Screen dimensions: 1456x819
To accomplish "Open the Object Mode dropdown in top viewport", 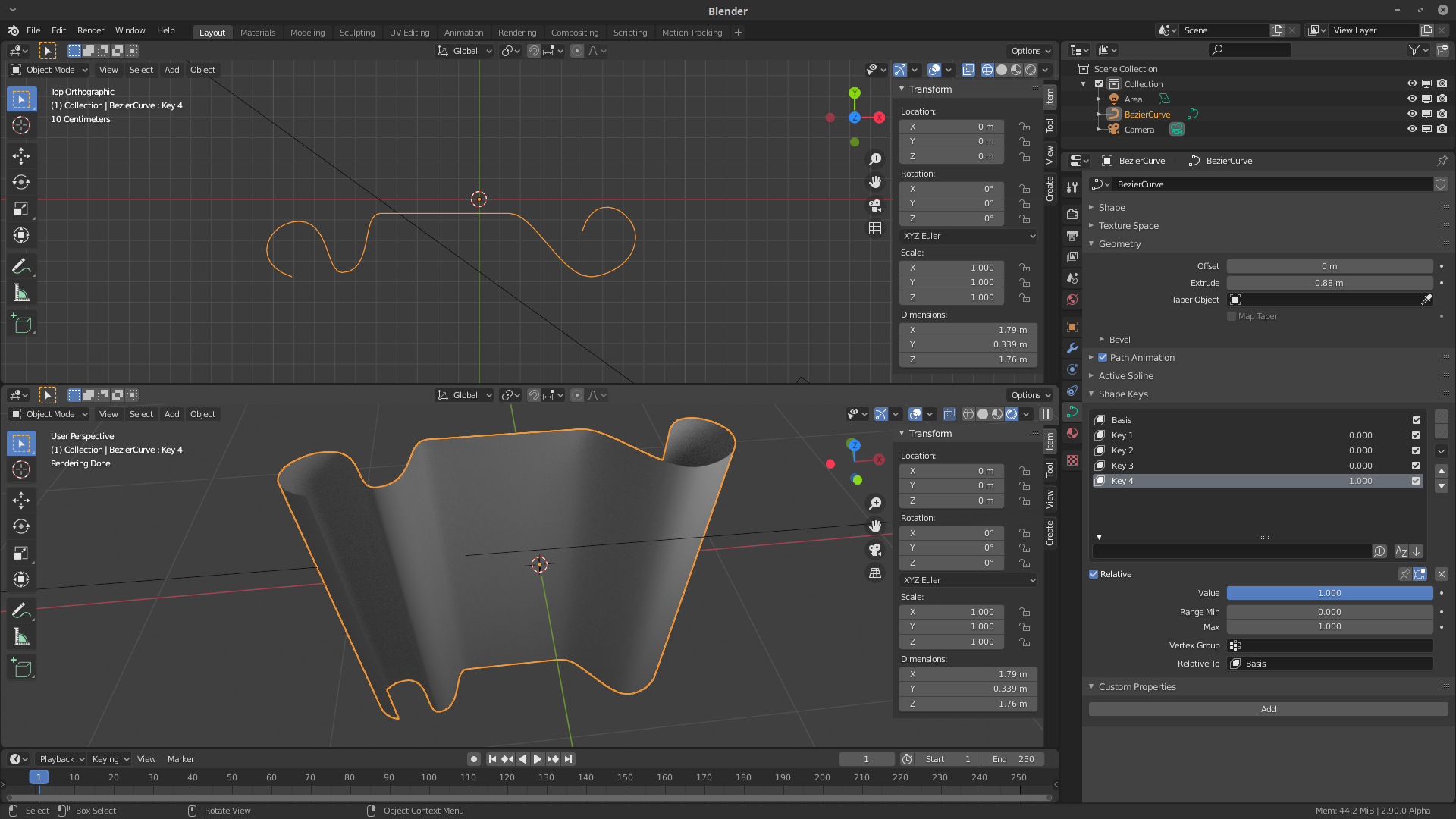I will [49, 70].
